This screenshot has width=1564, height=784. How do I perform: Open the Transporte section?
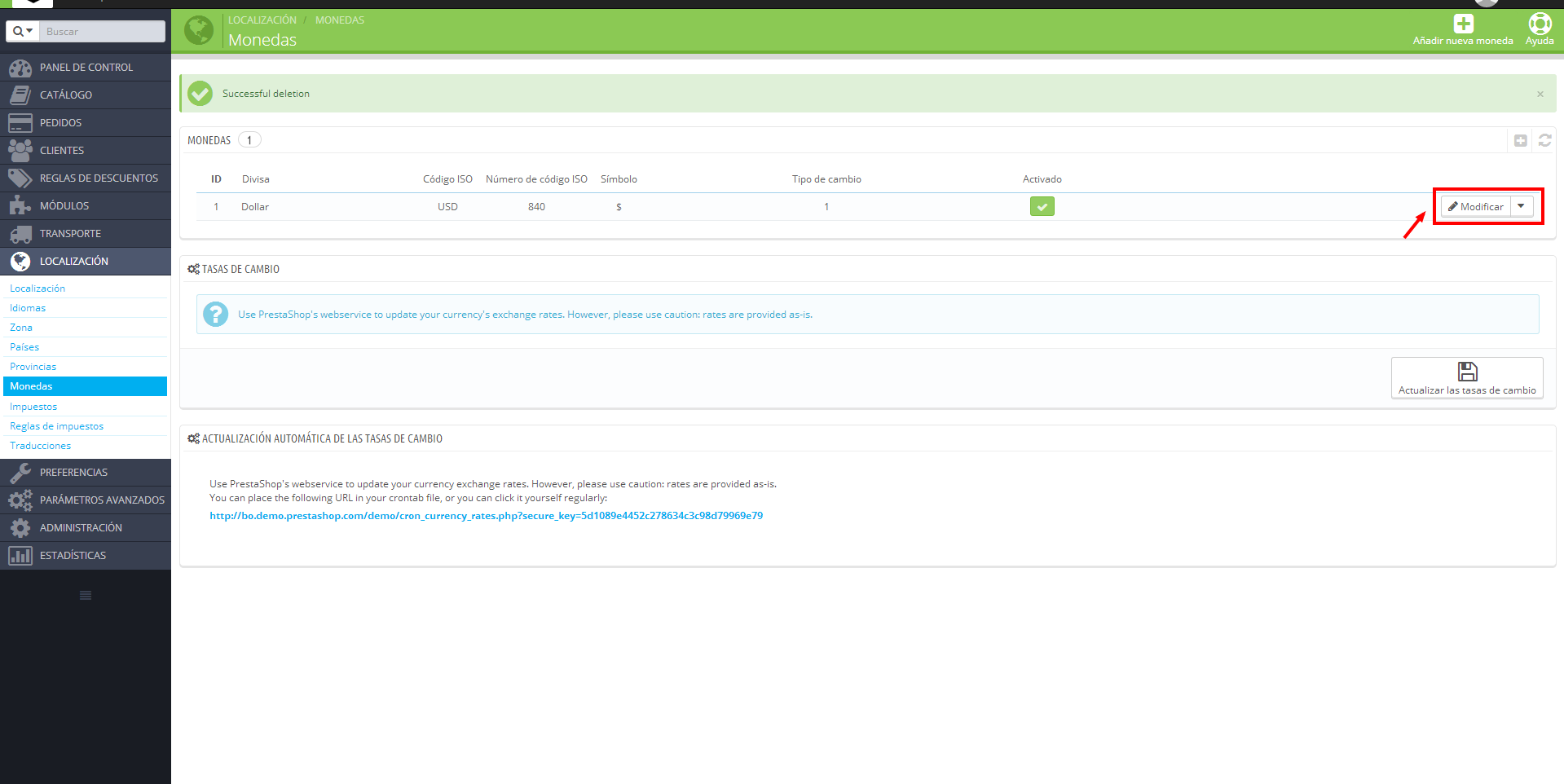70,233
